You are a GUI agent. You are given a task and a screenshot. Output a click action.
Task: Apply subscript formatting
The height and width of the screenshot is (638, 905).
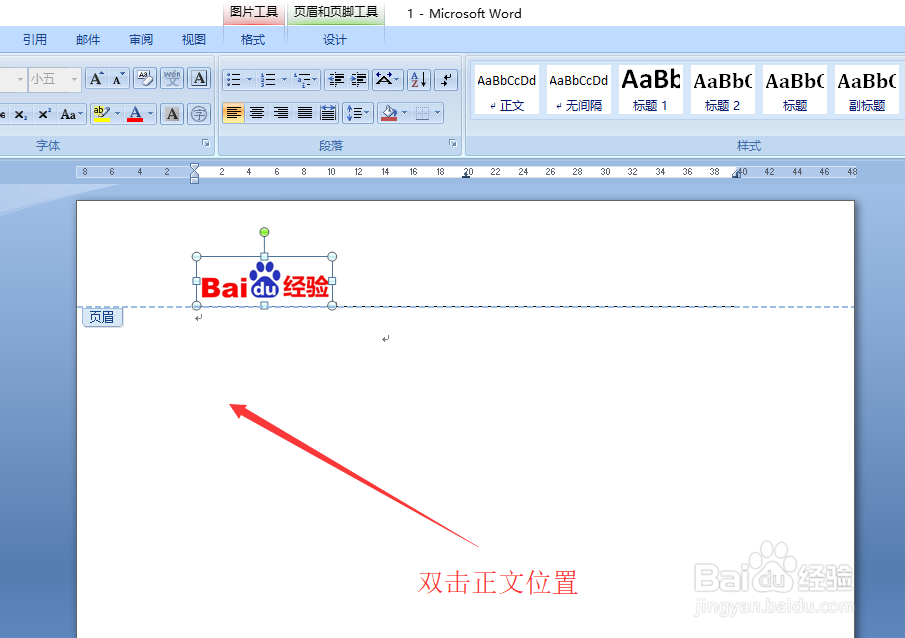coord(21,114)
